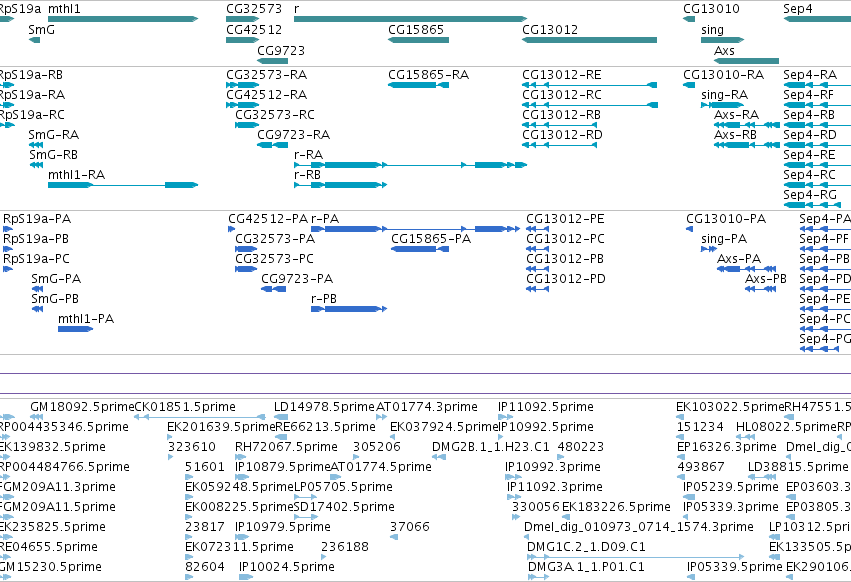This screenshot has height=582, width=851.
Task: Select the sing-RA transcript label
Action: [725, 95]
